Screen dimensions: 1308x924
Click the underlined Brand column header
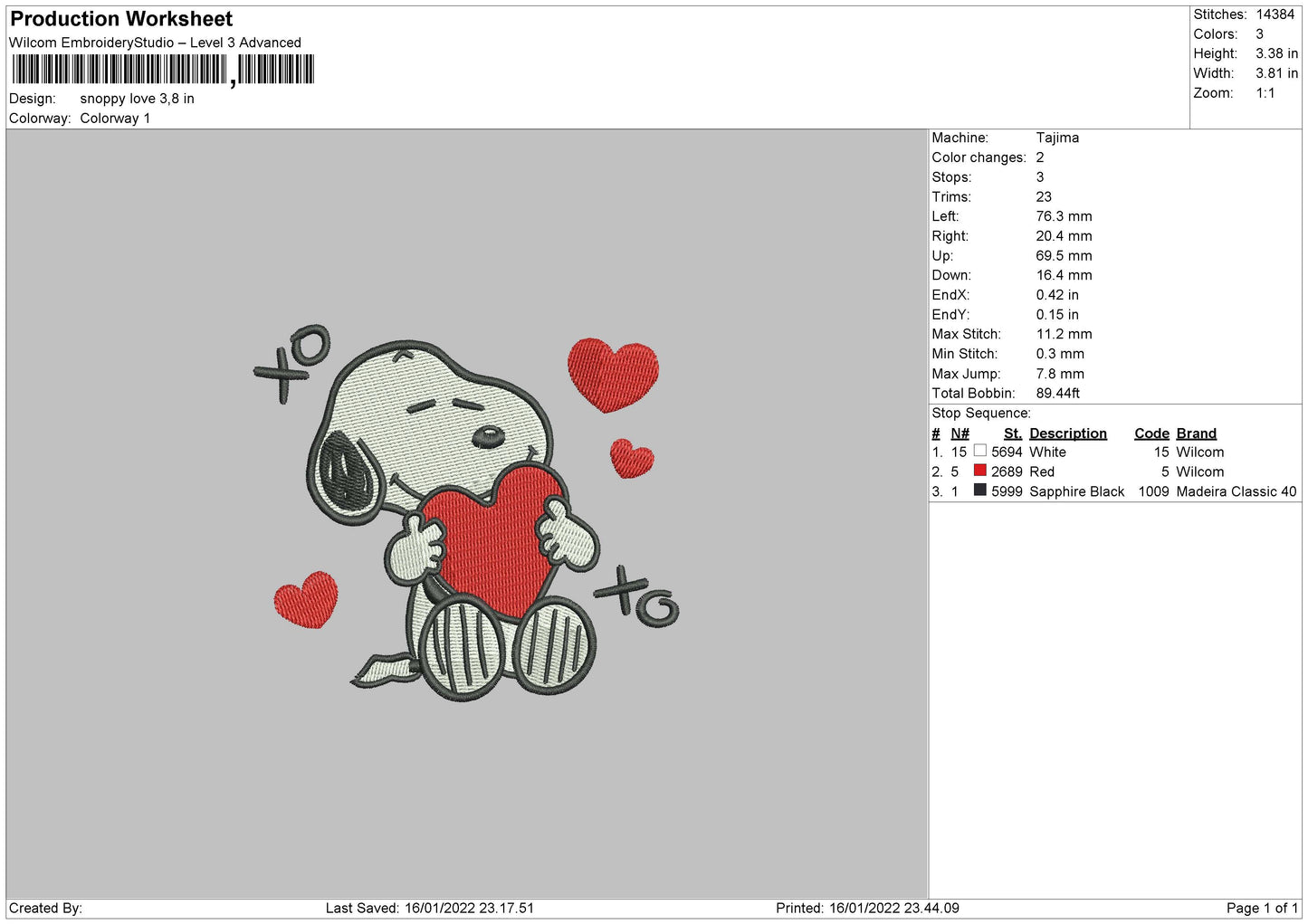tap(1196, 433)
